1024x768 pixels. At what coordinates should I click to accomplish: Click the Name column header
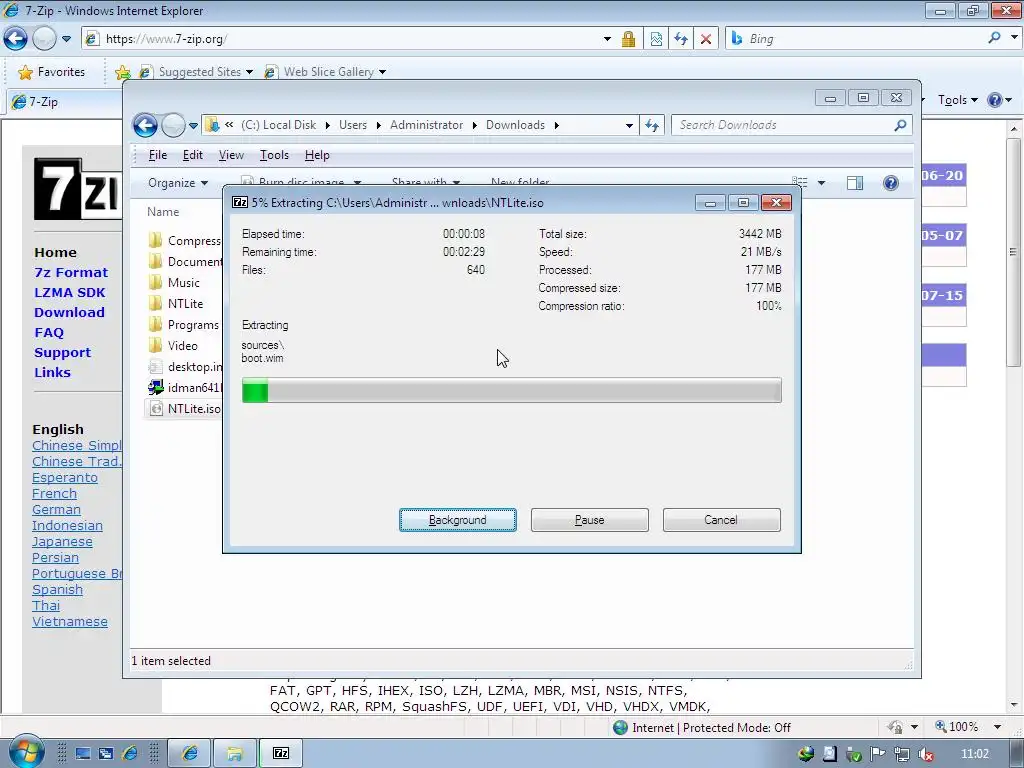[x=163, y=212]
